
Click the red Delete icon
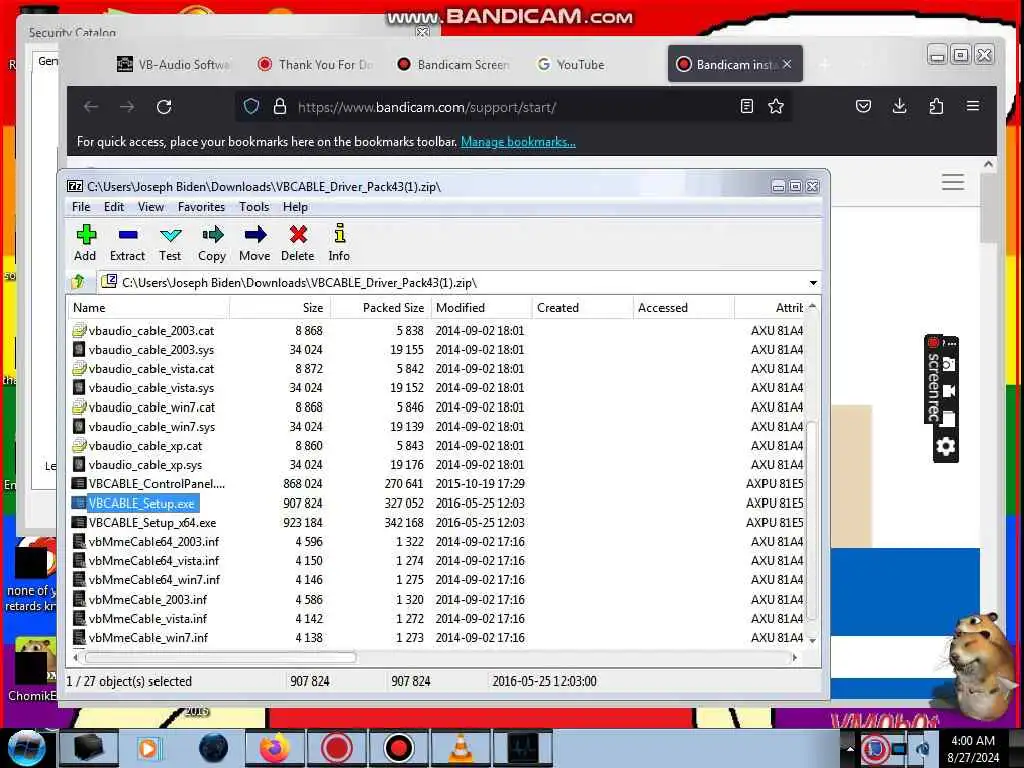point(298,243)
